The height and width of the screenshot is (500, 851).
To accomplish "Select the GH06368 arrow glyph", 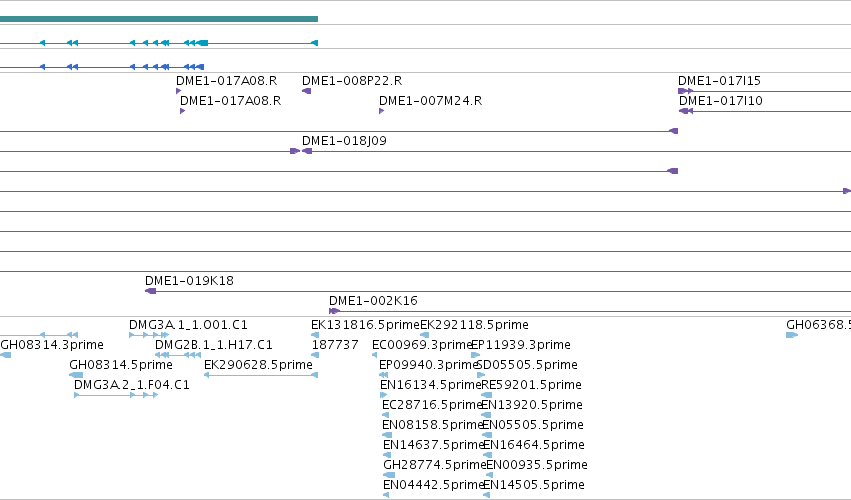I will (792, 335).
